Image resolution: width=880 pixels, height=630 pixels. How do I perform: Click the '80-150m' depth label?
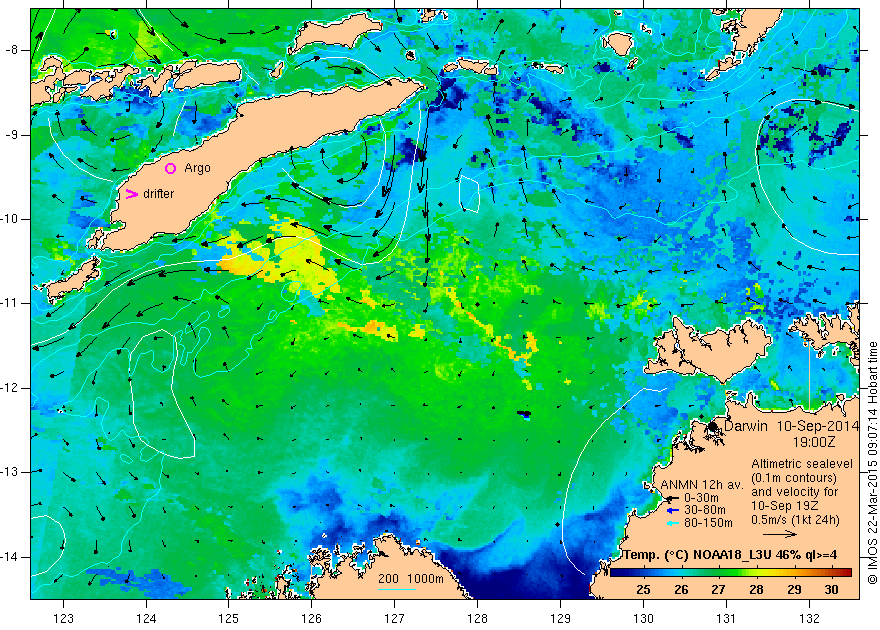(x=708, y=523)
